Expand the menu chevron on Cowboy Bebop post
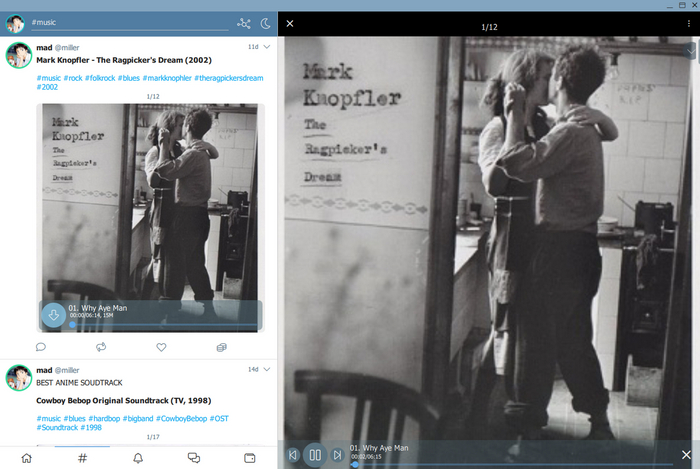This screenshot has width=700, height=469. pyautogui.click(x=267, y=369)
